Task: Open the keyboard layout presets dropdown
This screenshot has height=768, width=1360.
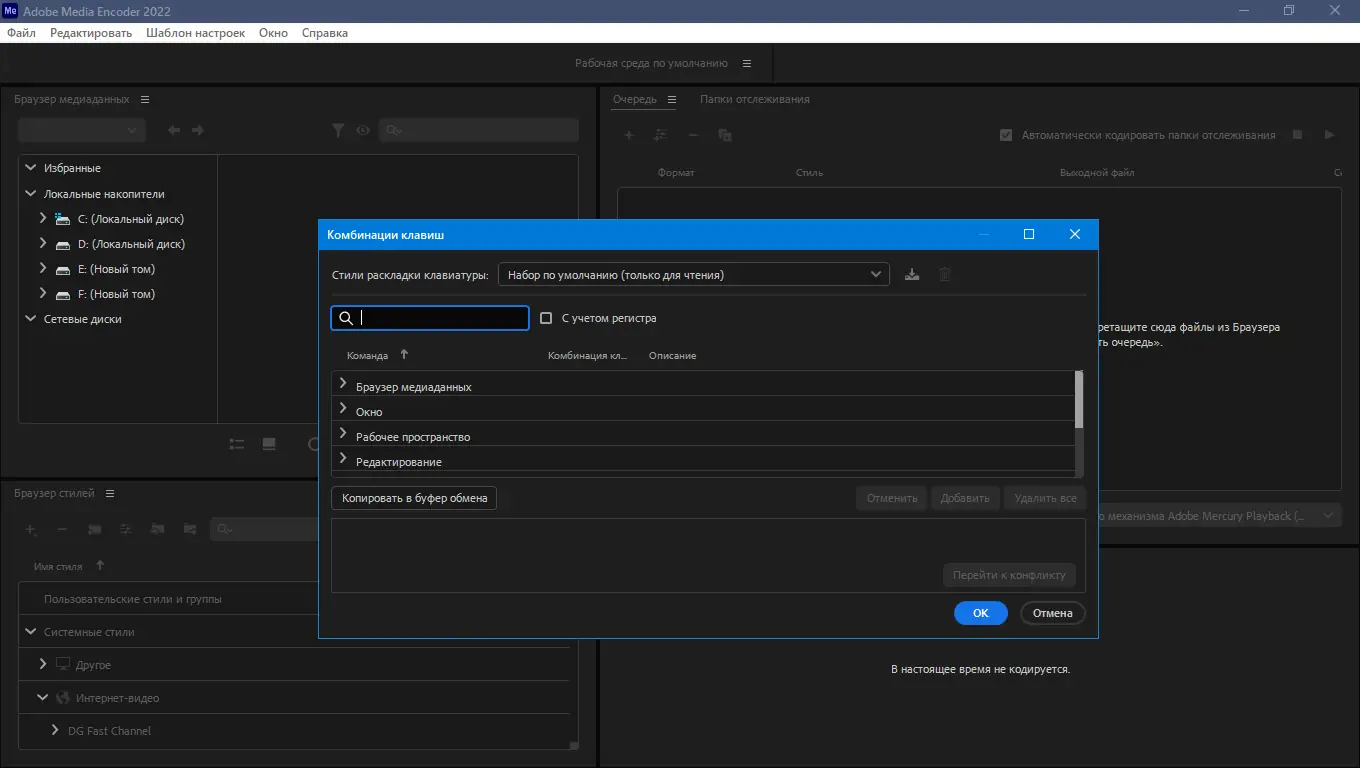Action: pyautogui.click(x=694, y=274)
